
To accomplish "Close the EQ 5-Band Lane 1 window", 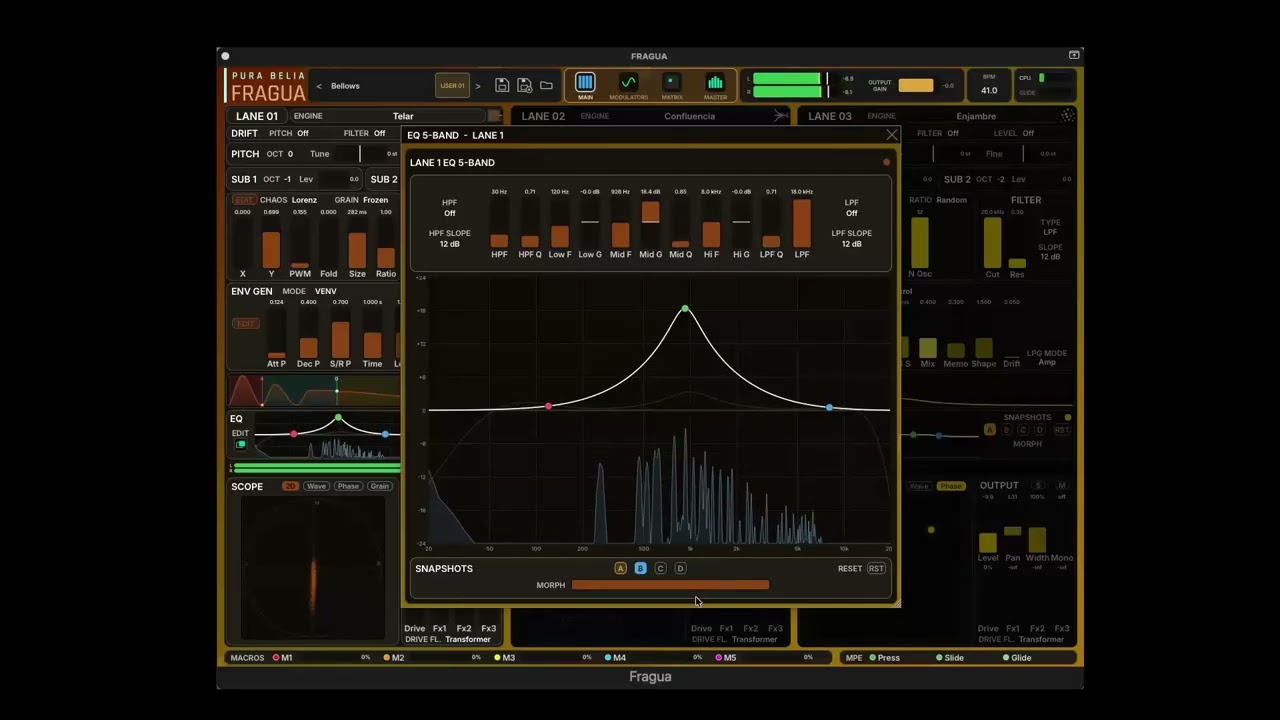I will coord(892,135).
